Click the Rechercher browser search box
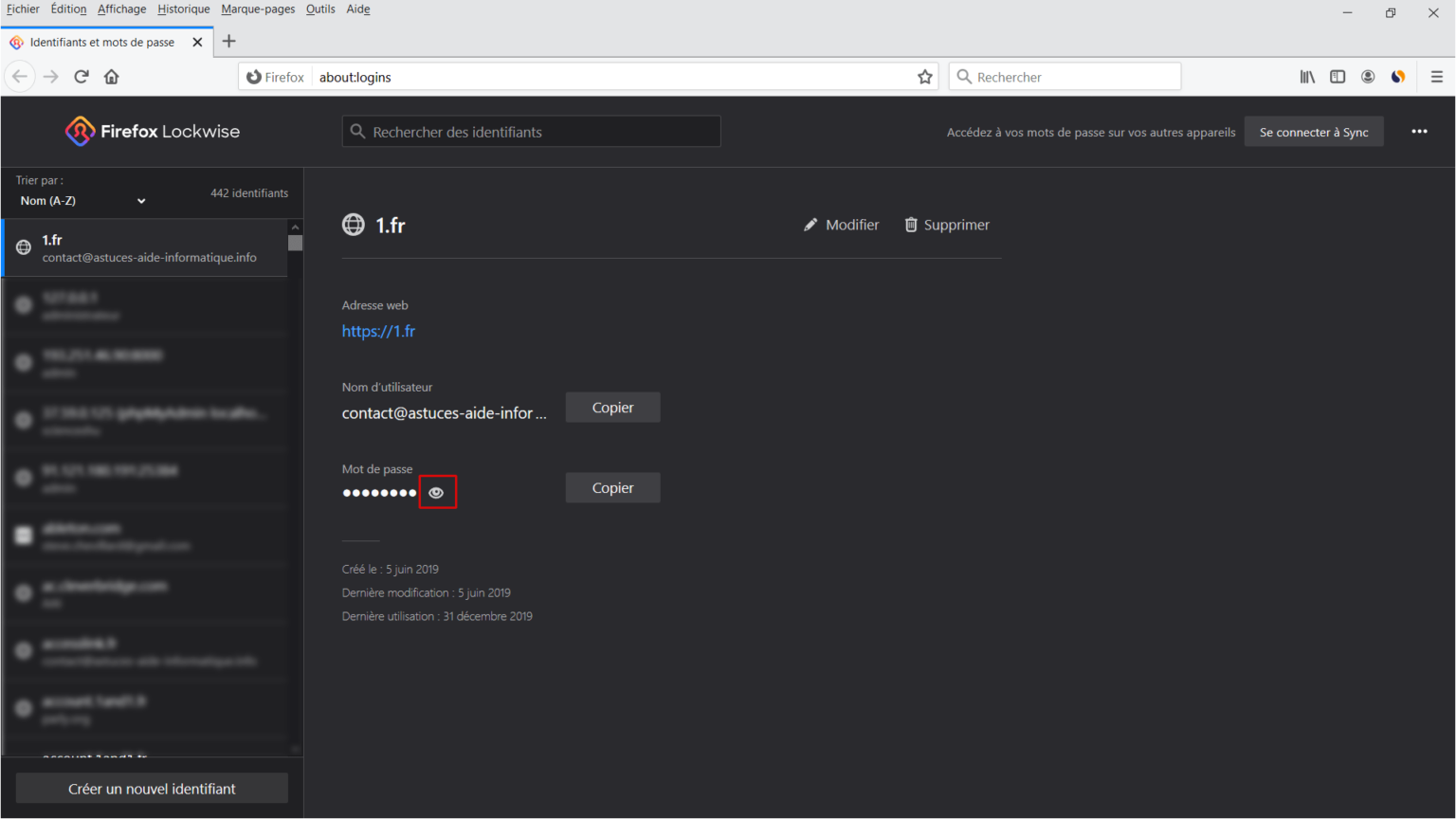The image size is (1456, 819). (x=1065, y=77)
